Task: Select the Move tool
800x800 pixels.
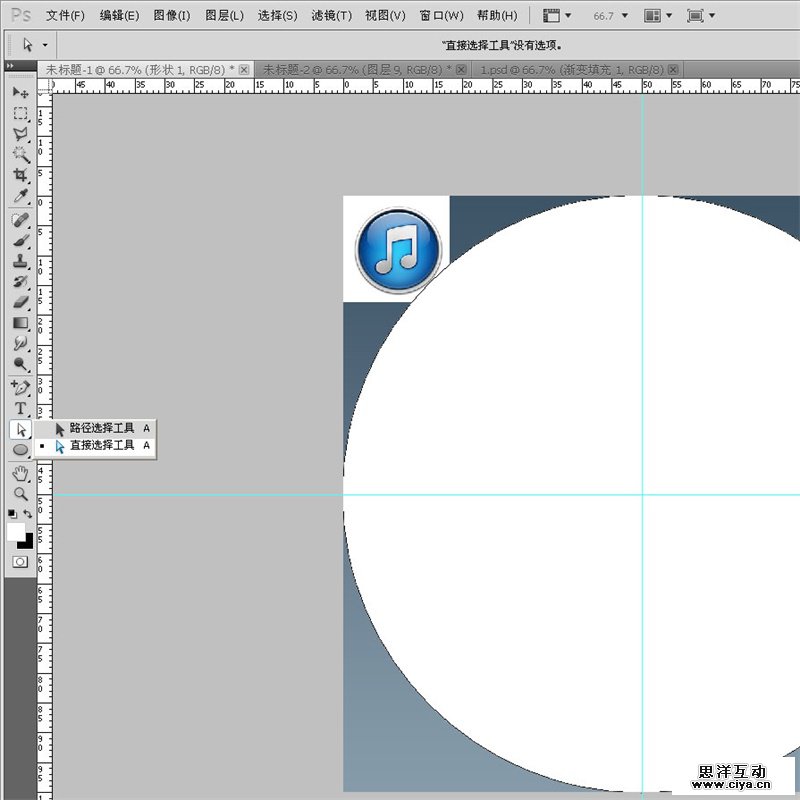Action: coord(20,92)
